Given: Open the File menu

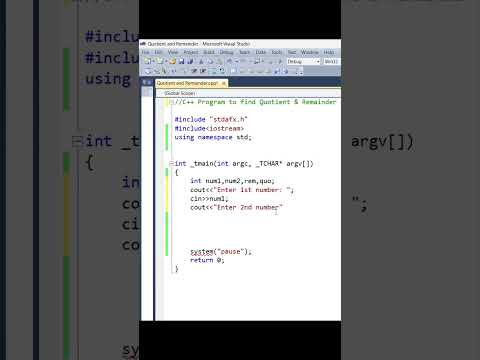Looking at the screenshot, I should [145, 52].
